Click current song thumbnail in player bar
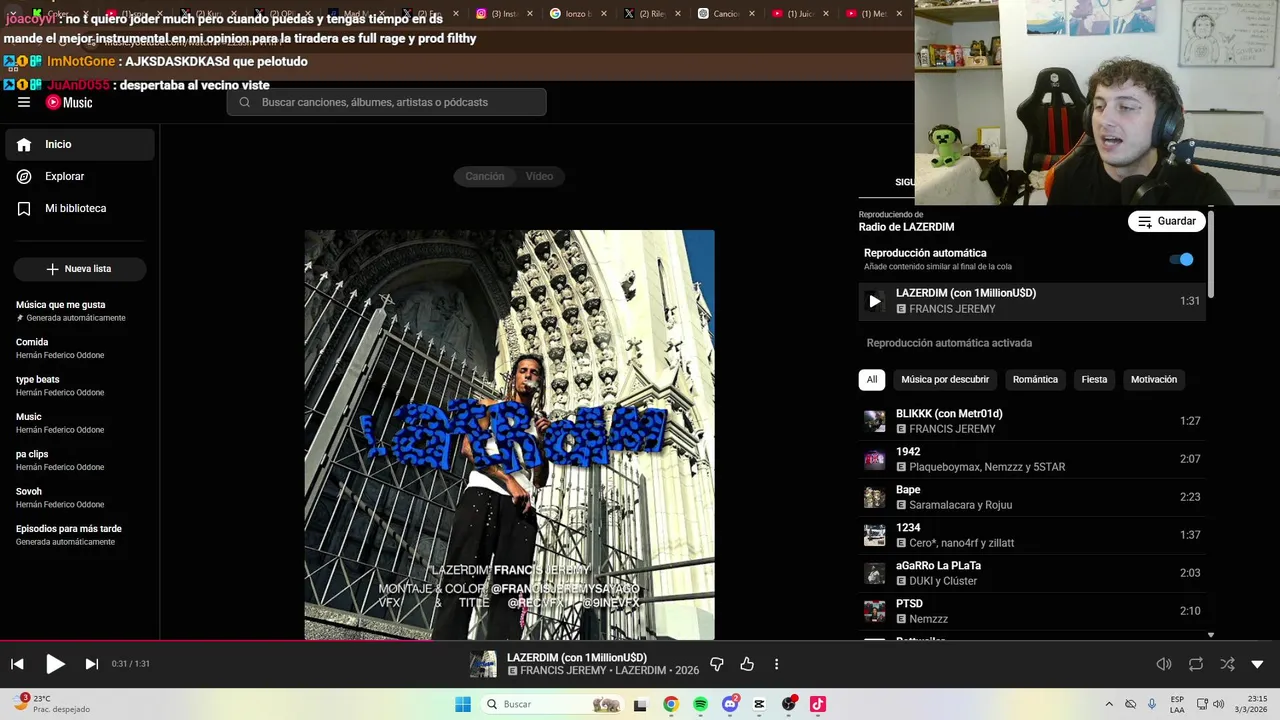The image size is (1280, 720). tap(483, 664)
